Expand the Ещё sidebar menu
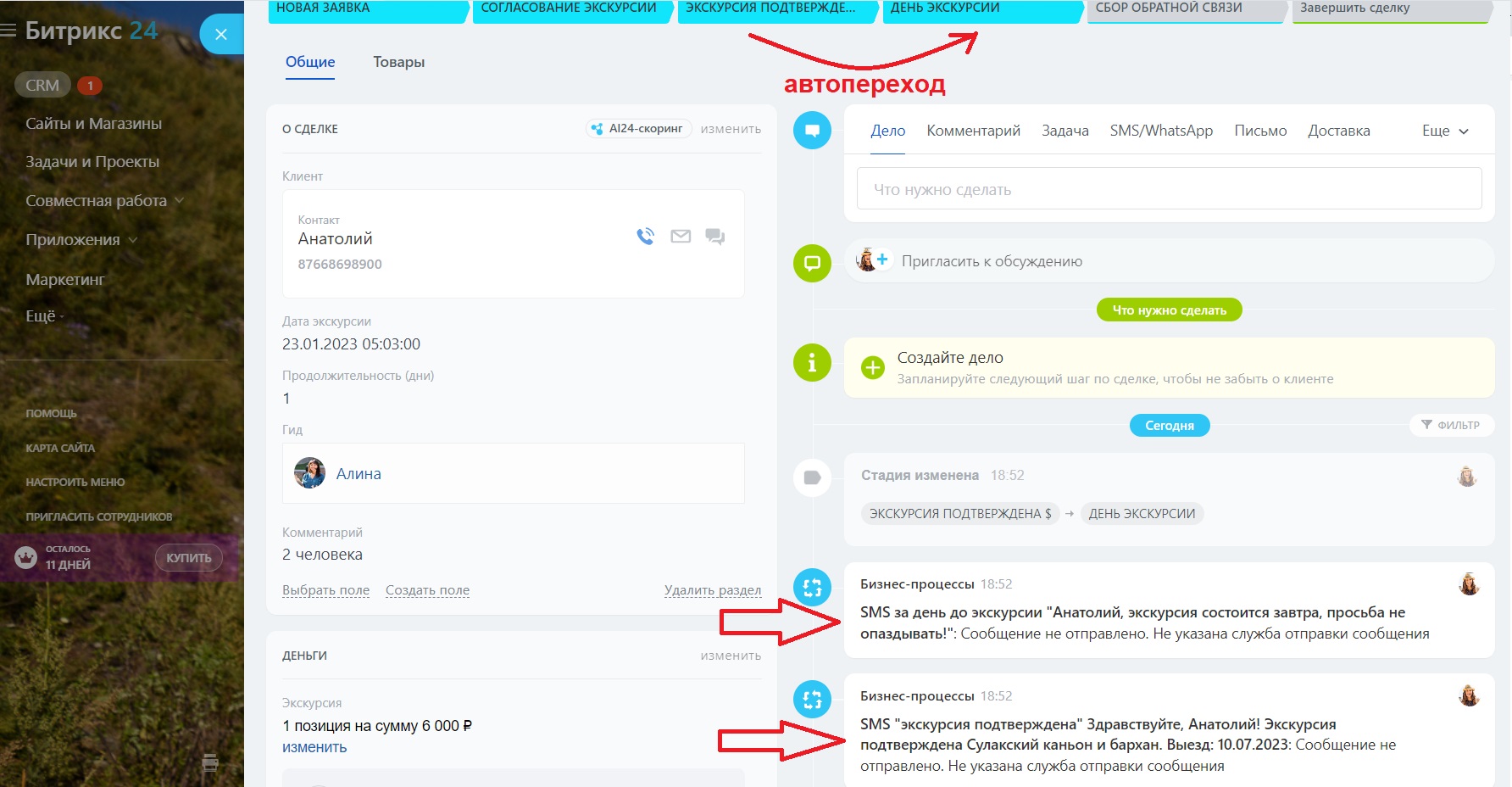Viewport: 1512px width, 787px height. (x=44, y=316)
